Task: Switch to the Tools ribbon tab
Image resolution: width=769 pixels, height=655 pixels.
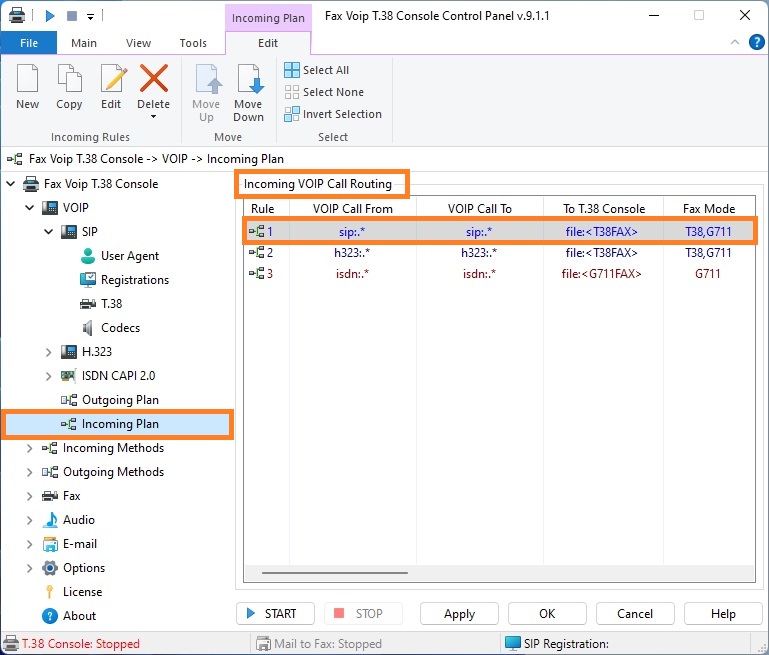Action: pyautogui.click(x=193, y=43)
